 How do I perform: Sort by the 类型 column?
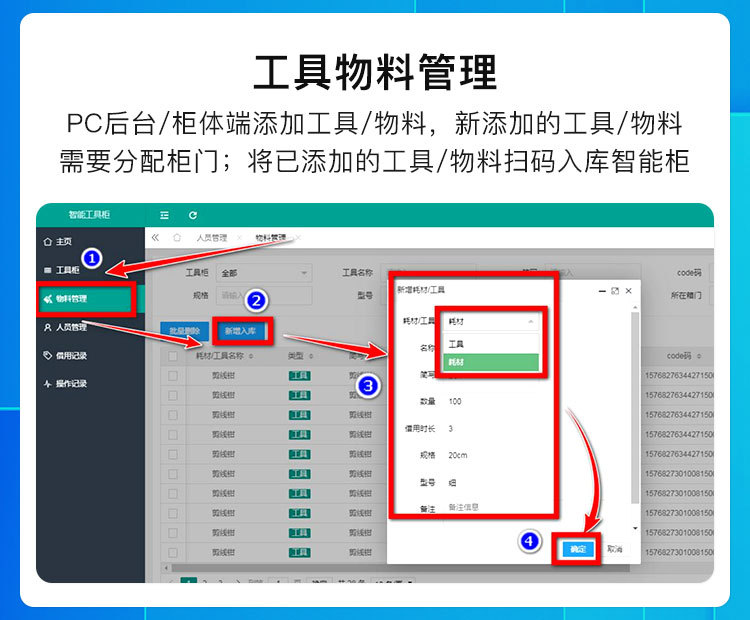(x=311, y=356)
